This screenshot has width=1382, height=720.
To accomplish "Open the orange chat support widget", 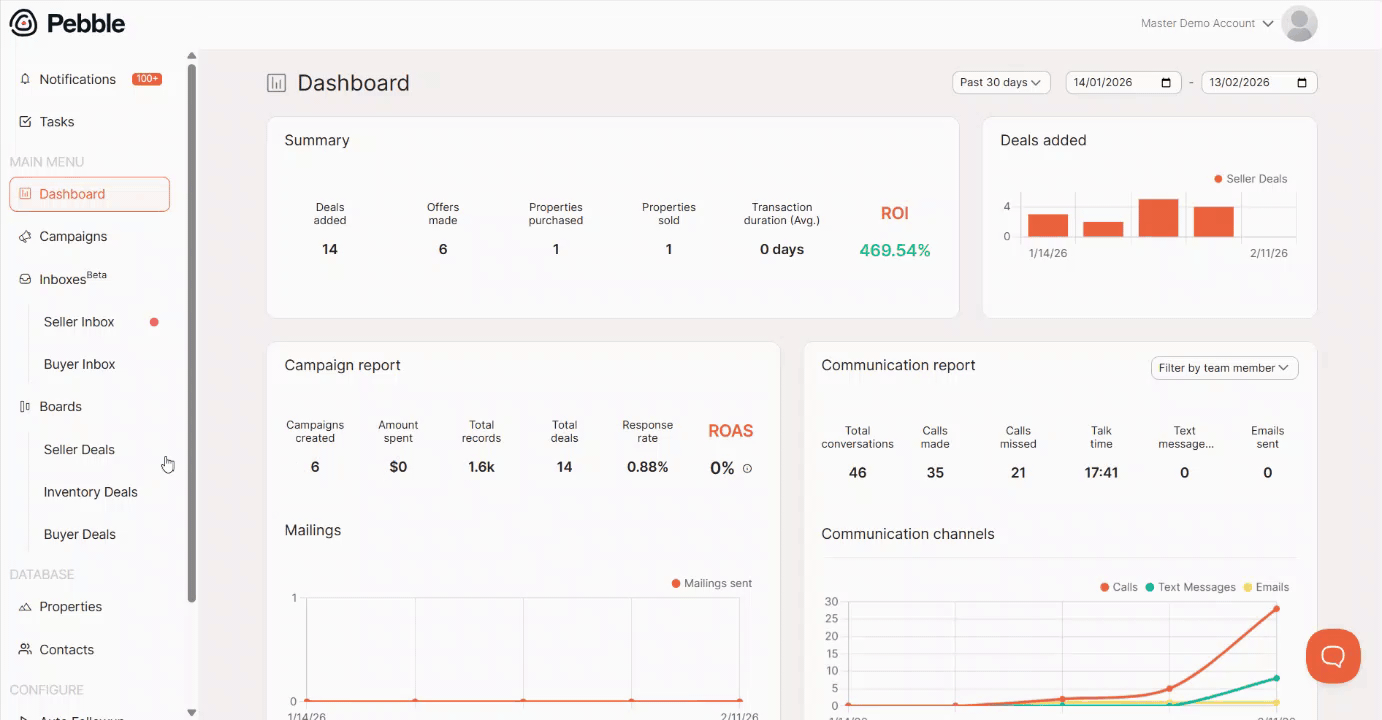I will click(x=1333, y=656).
